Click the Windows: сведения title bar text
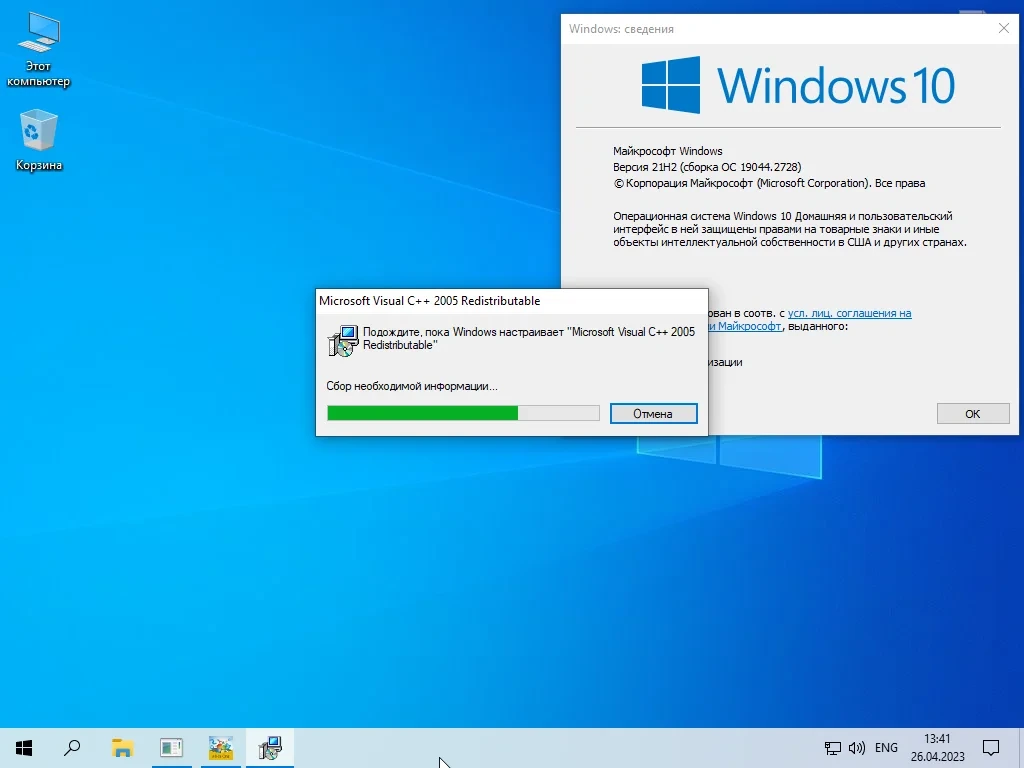This screenshot has width=1024, height=768. [621, 29]
